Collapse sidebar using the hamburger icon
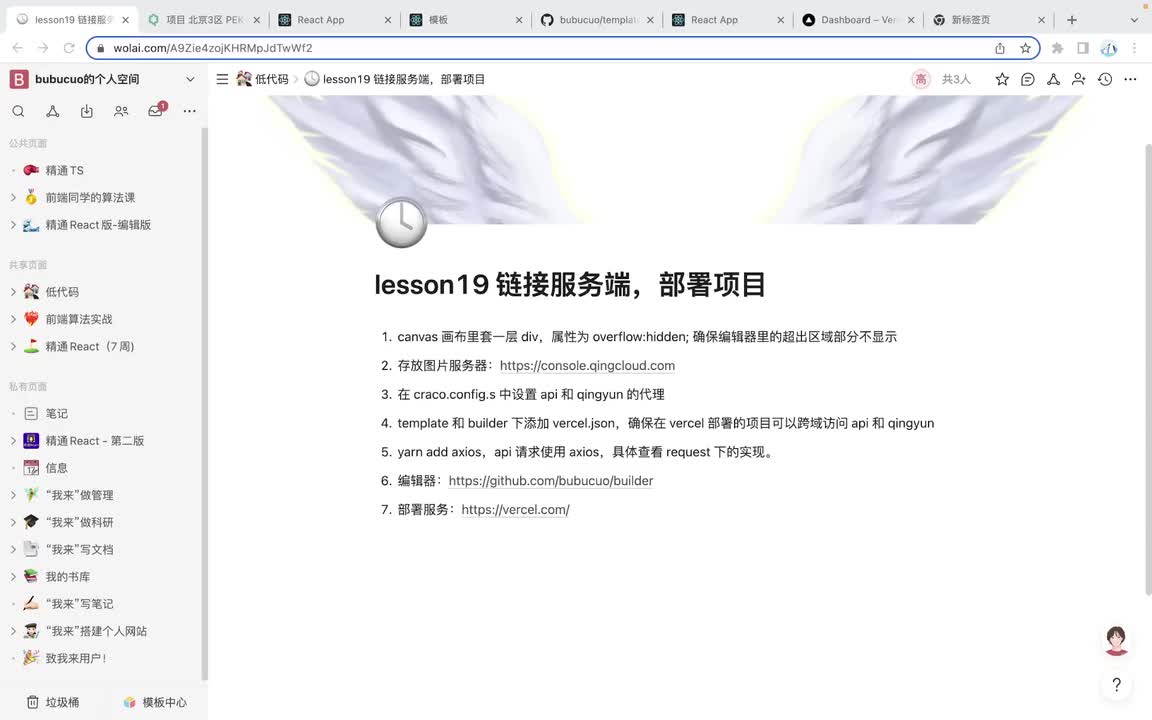 [222, 79]
